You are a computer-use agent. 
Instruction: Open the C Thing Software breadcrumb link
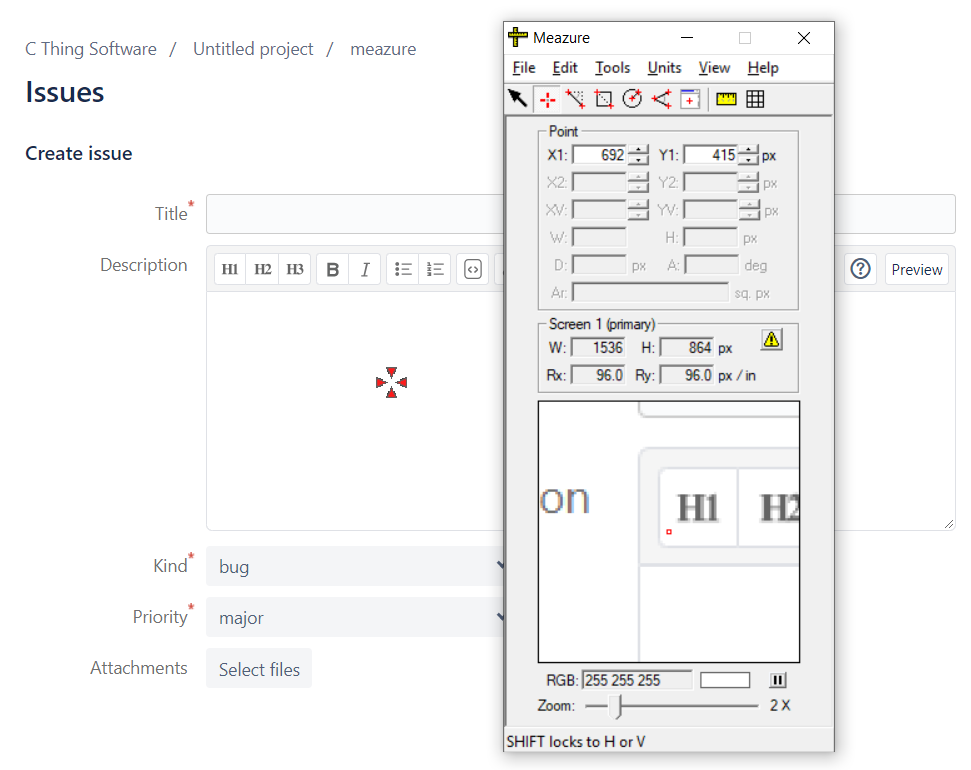pyautogui.click(x=91, y=49)
